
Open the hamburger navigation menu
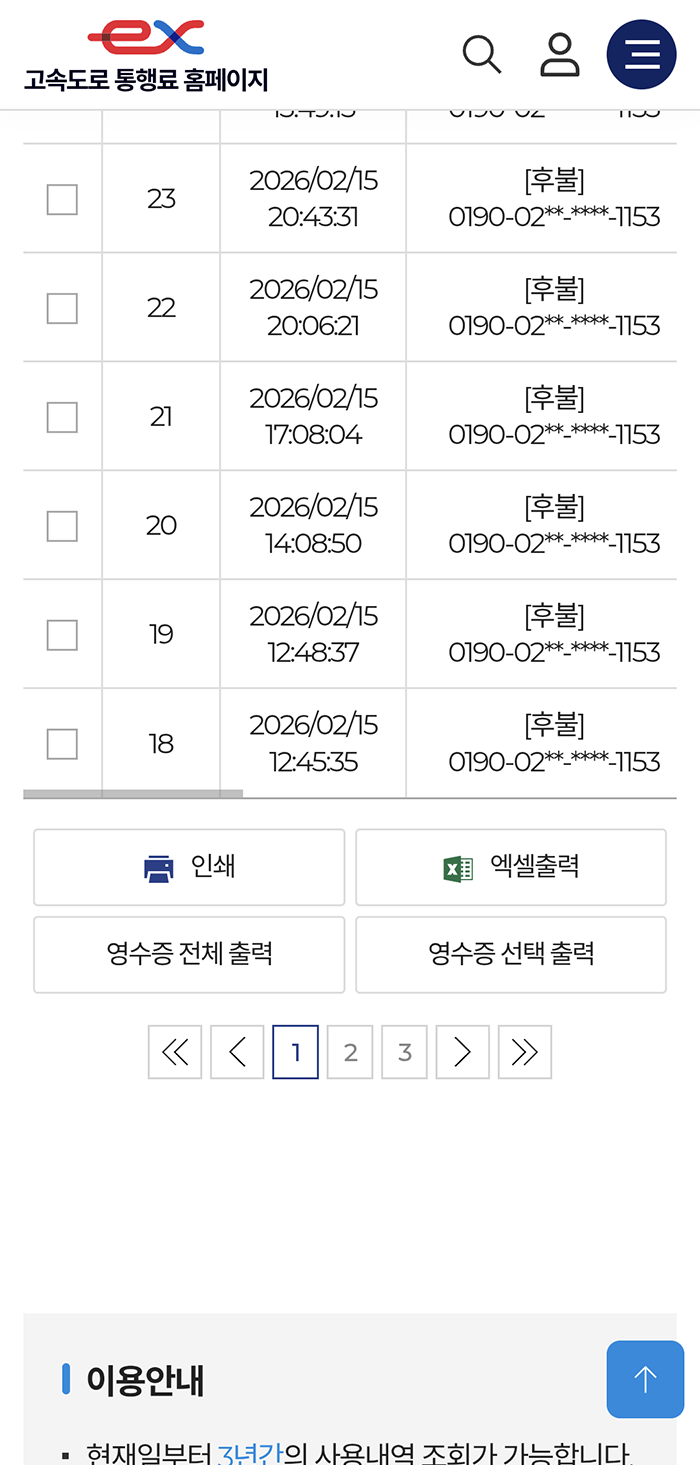(641, 53)
